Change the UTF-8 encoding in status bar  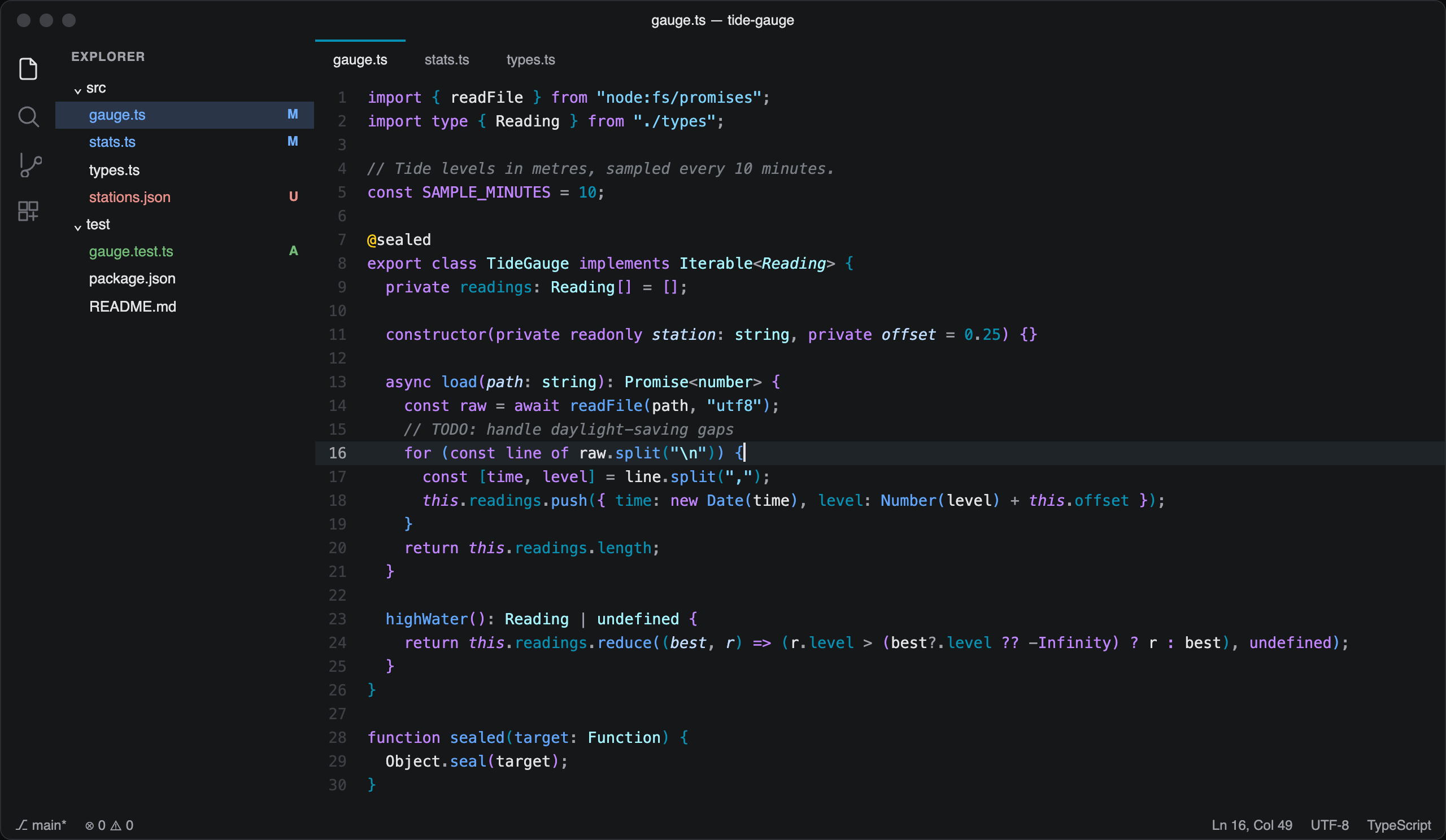pyautogui.click(x=1329, y=825)
